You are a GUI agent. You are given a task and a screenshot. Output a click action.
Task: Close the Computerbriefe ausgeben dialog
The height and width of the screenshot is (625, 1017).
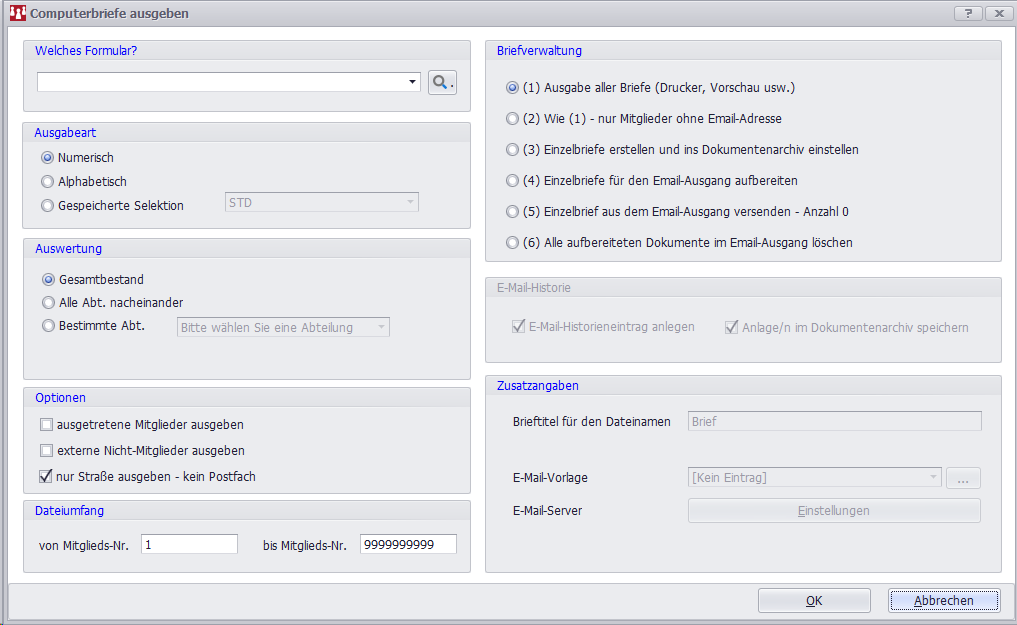(x=998, y=13)
